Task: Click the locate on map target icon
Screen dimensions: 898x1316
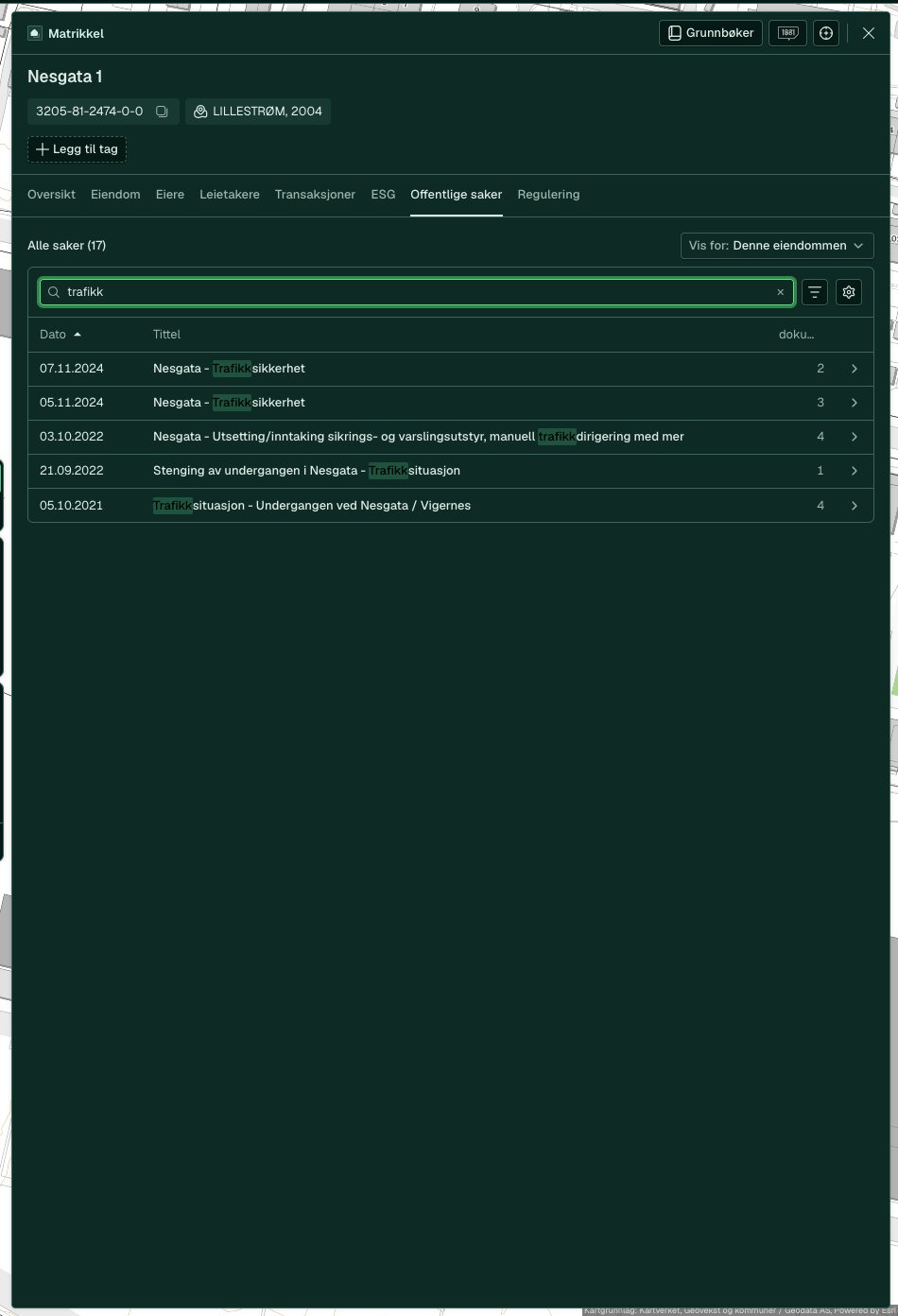Action: (826, 33)
